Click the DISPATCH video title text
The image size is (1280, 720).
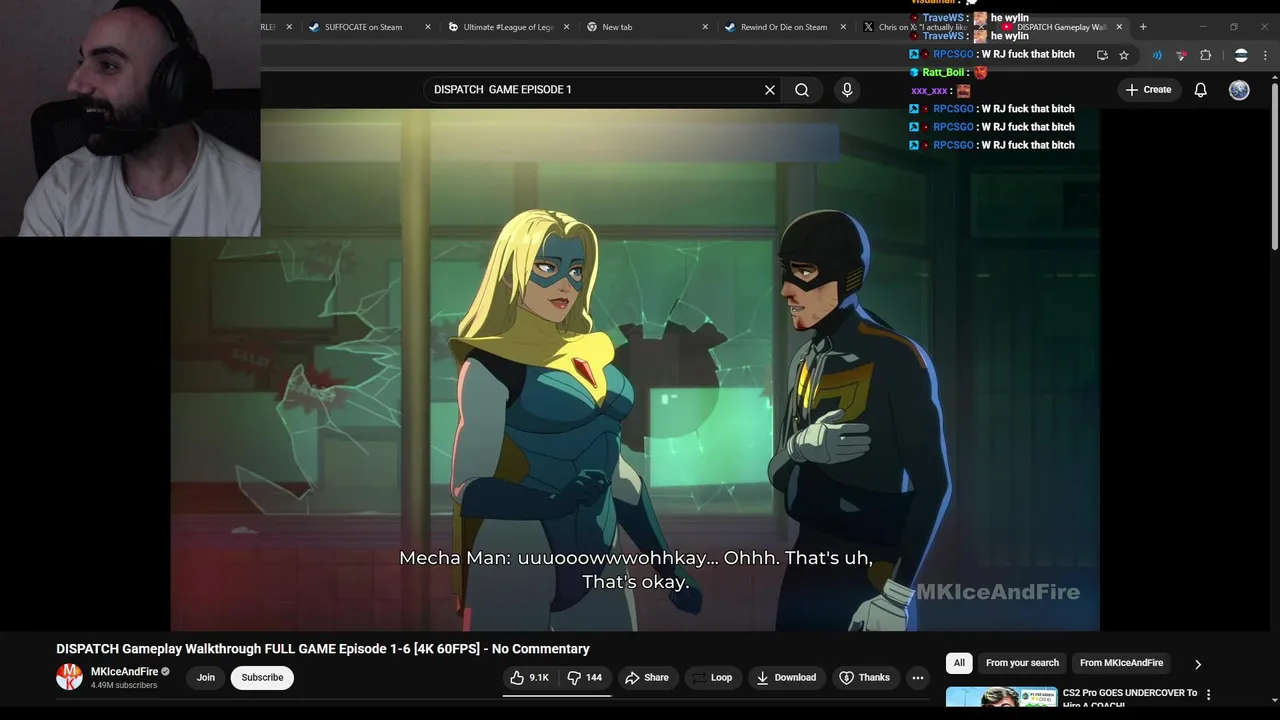click(323, 649)
